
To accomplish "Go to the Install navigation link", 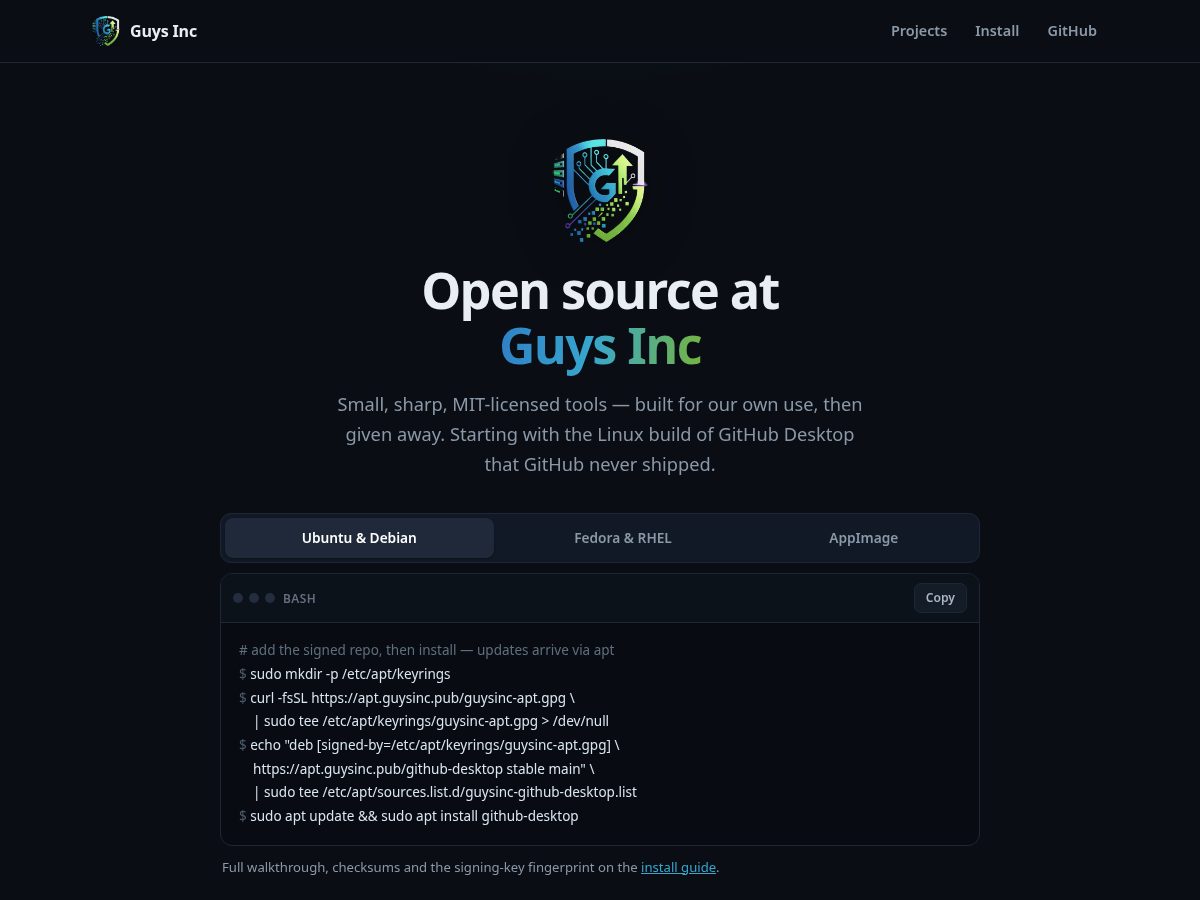I will tap(997, 31).
